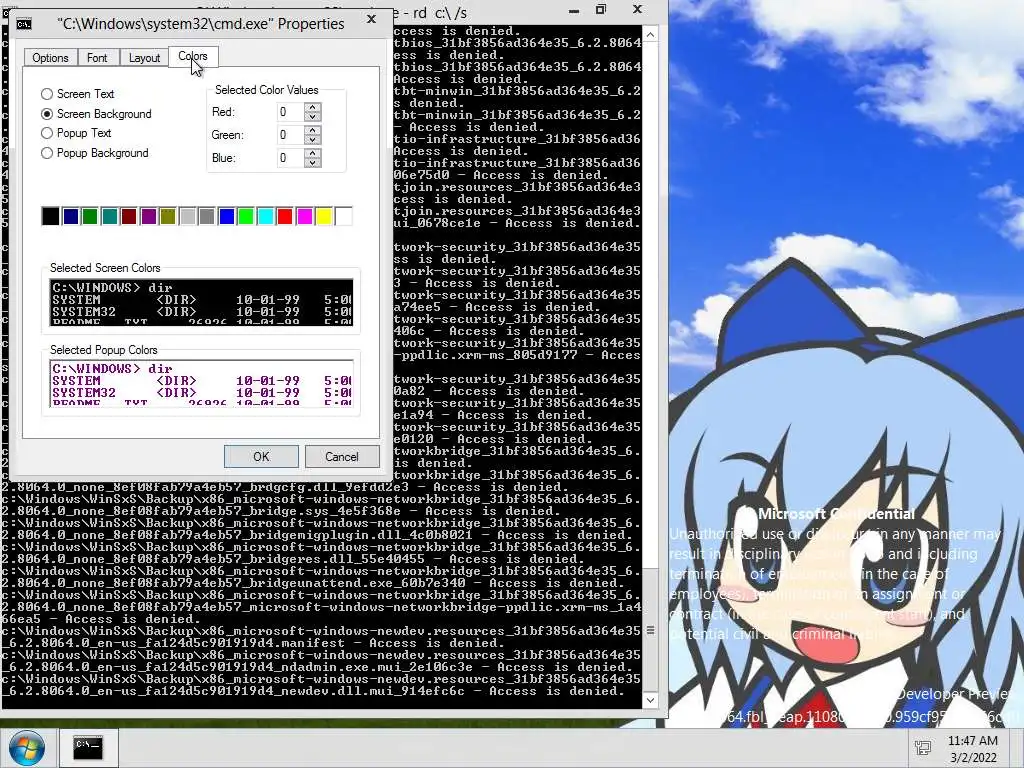The height and width of the screenshot is (768, 1024).
Task: Open the Command Prompt taskbar icon
Action: [x=88, y=746]
